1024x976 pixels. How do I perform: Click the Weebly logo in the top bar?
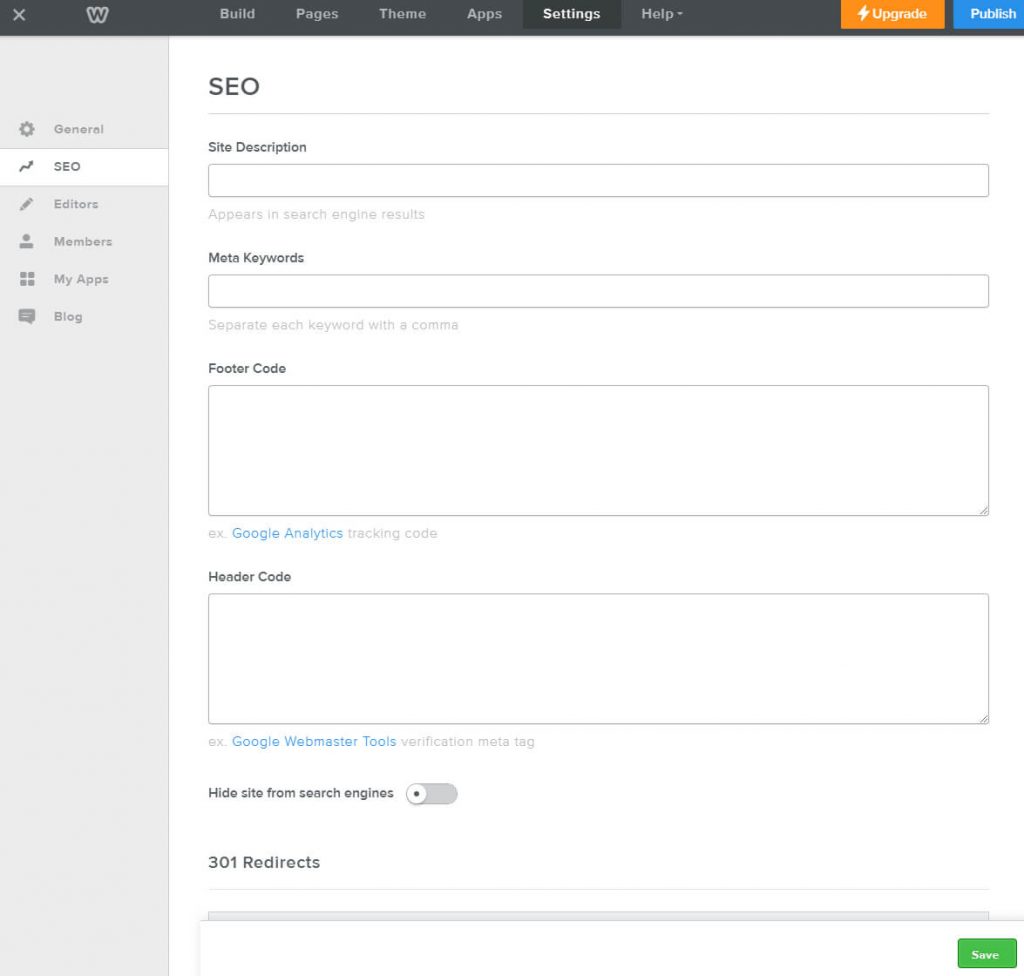96,15
